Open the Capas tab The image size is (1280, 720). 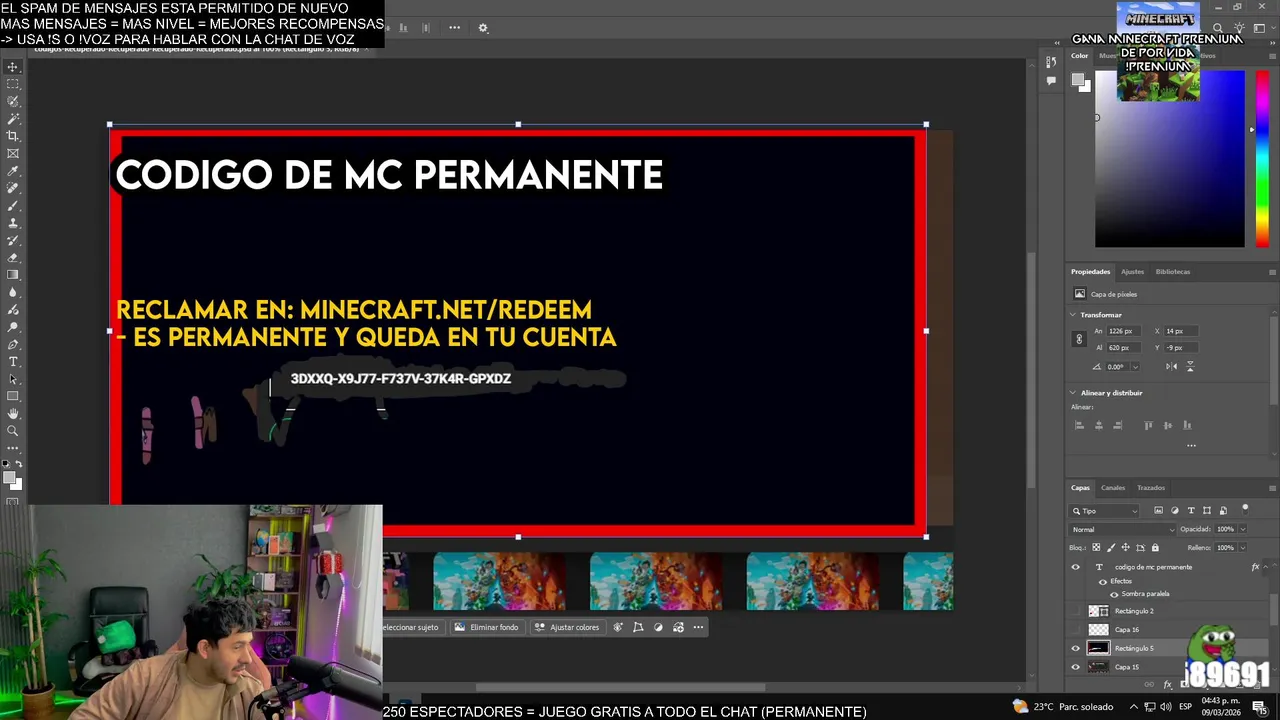pyautogui.click(x=1080, y=488)
